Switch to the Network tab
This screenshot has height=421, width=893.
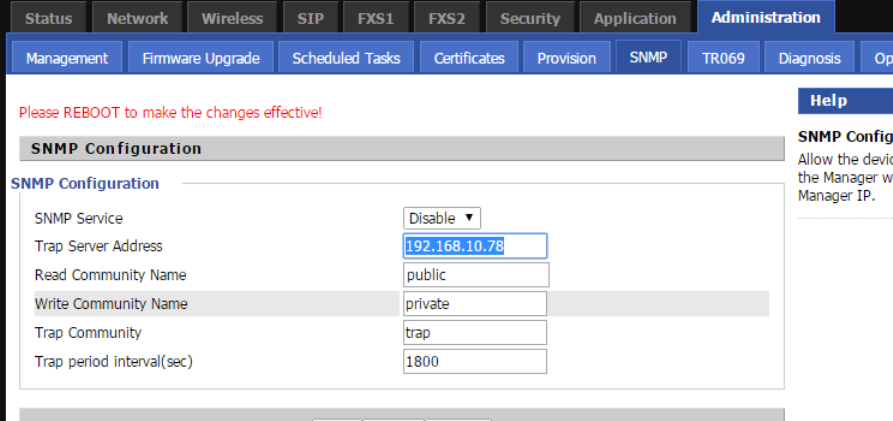[137, 18]
